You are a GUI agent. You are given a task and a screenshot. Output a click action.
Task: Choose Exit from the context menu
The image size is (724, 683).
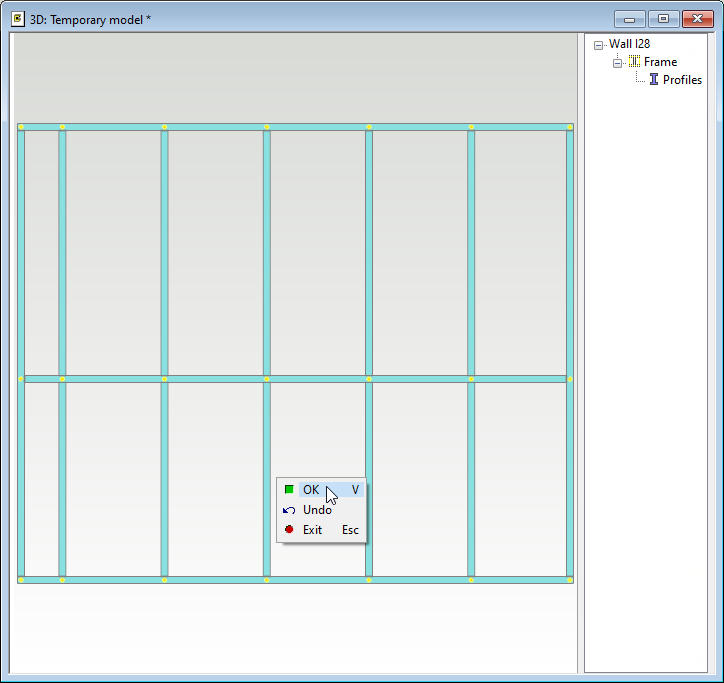[x=313, y=530]
